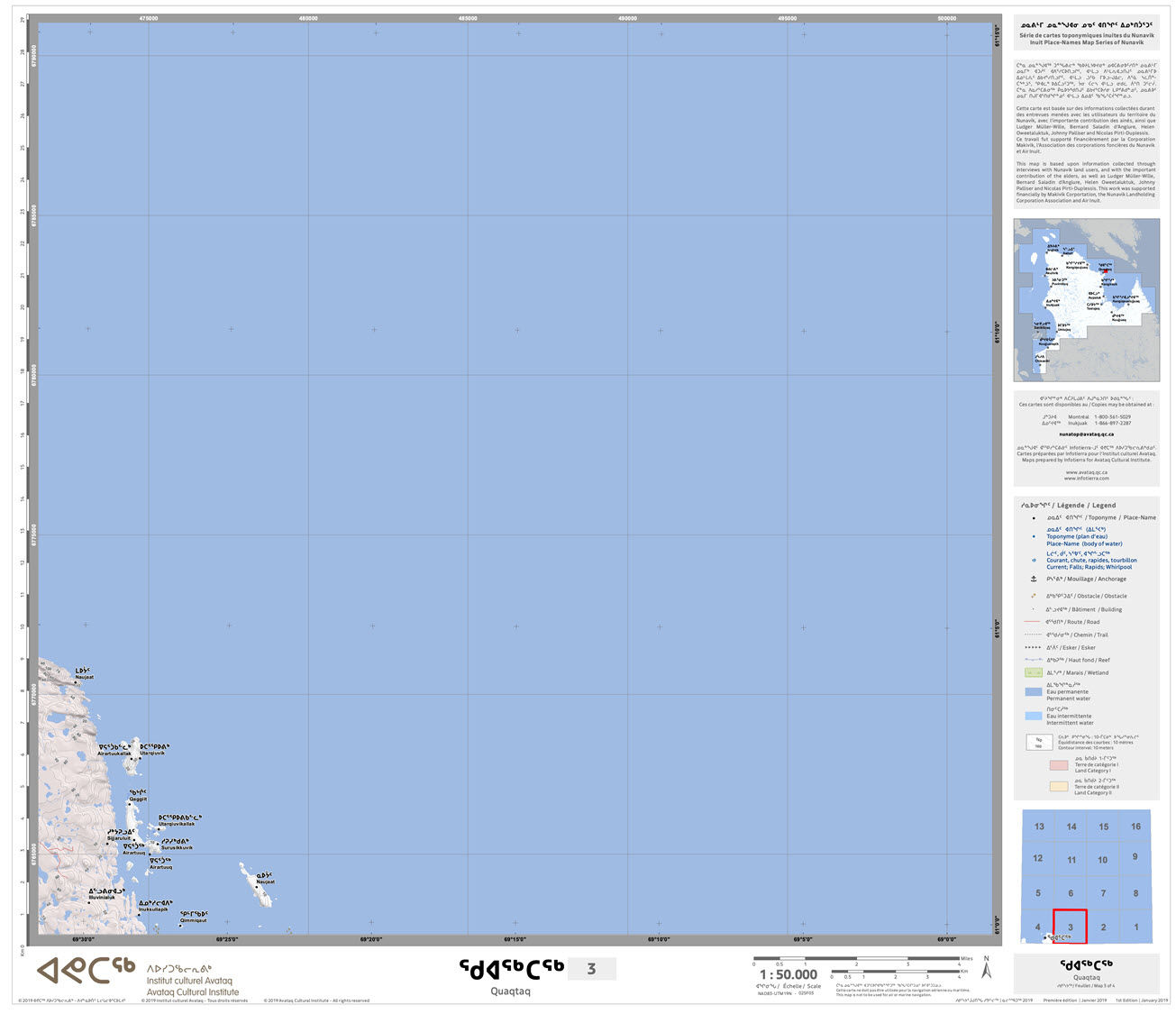Select index grid tile 14
Screen dimensions: 1176x1014
[x=1071, y=827]
